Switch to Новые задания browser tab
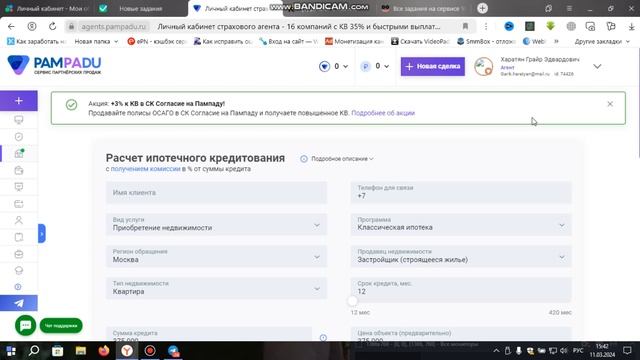 point(141,8)
